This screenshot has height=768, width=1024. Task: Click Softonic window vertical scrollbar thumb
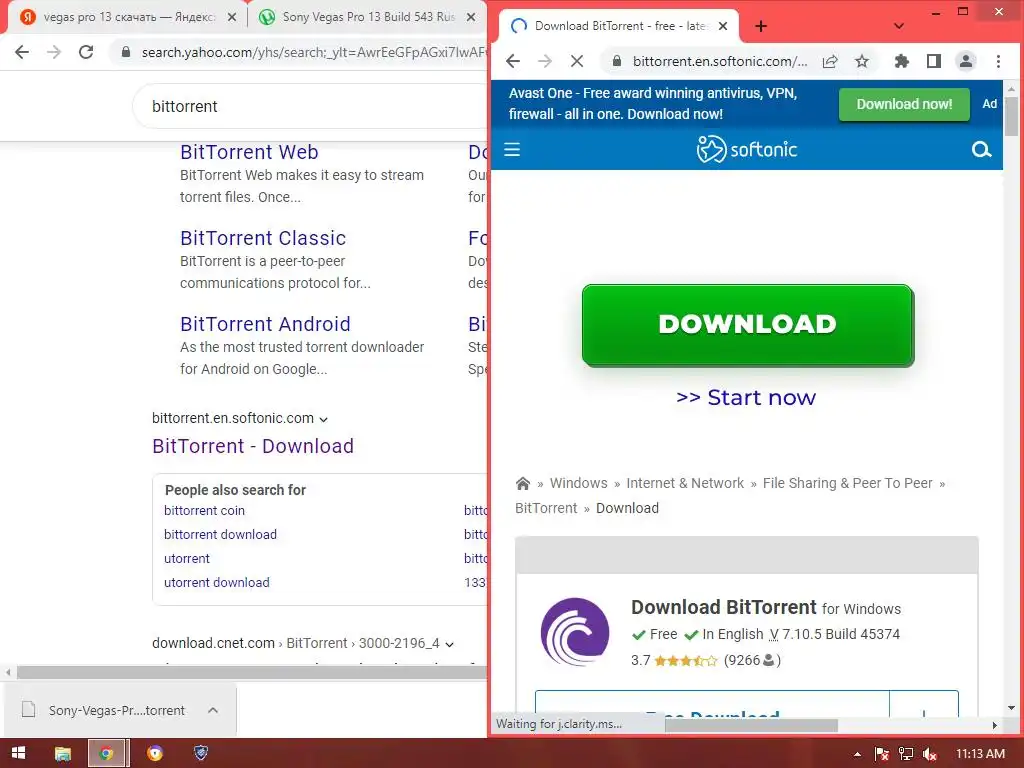tap(1012, 116)
